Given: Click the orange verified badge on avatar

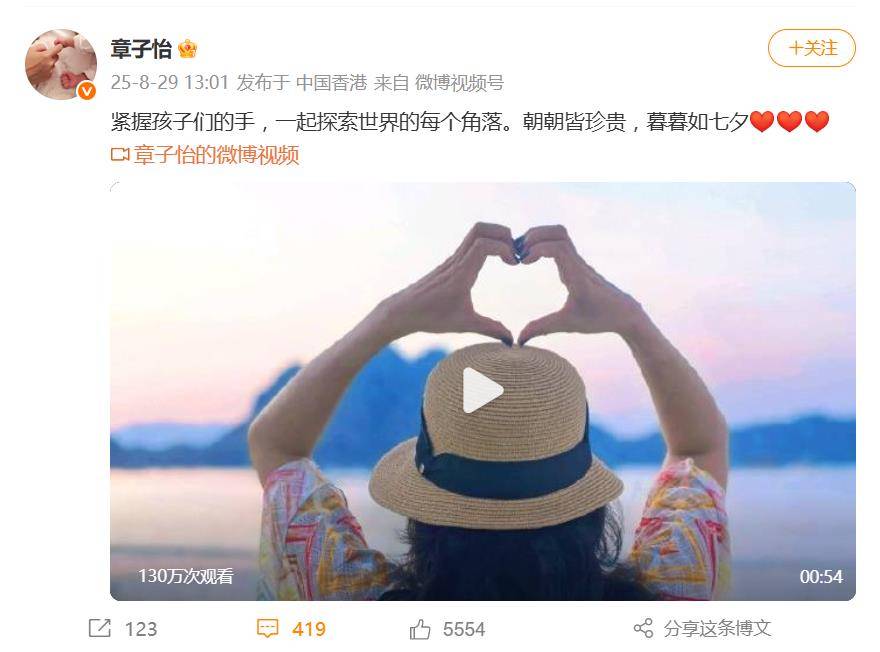Looking at the screenshot, I should point(86,90).
